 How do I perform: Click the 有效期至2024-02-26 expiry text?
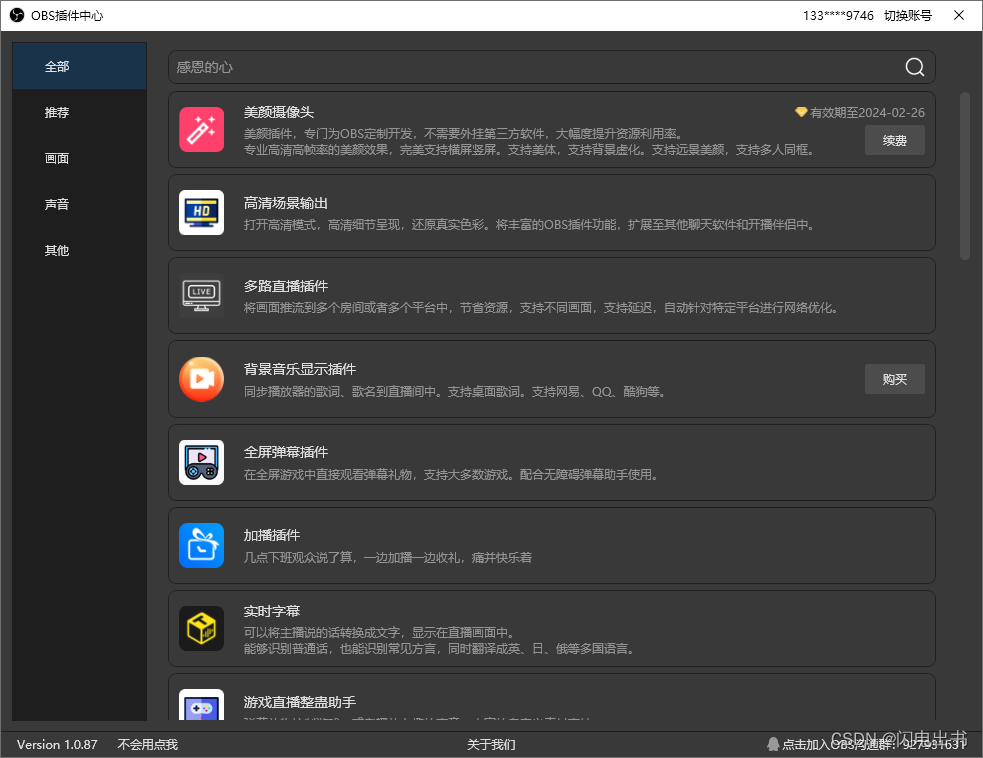tap(867, 112)
